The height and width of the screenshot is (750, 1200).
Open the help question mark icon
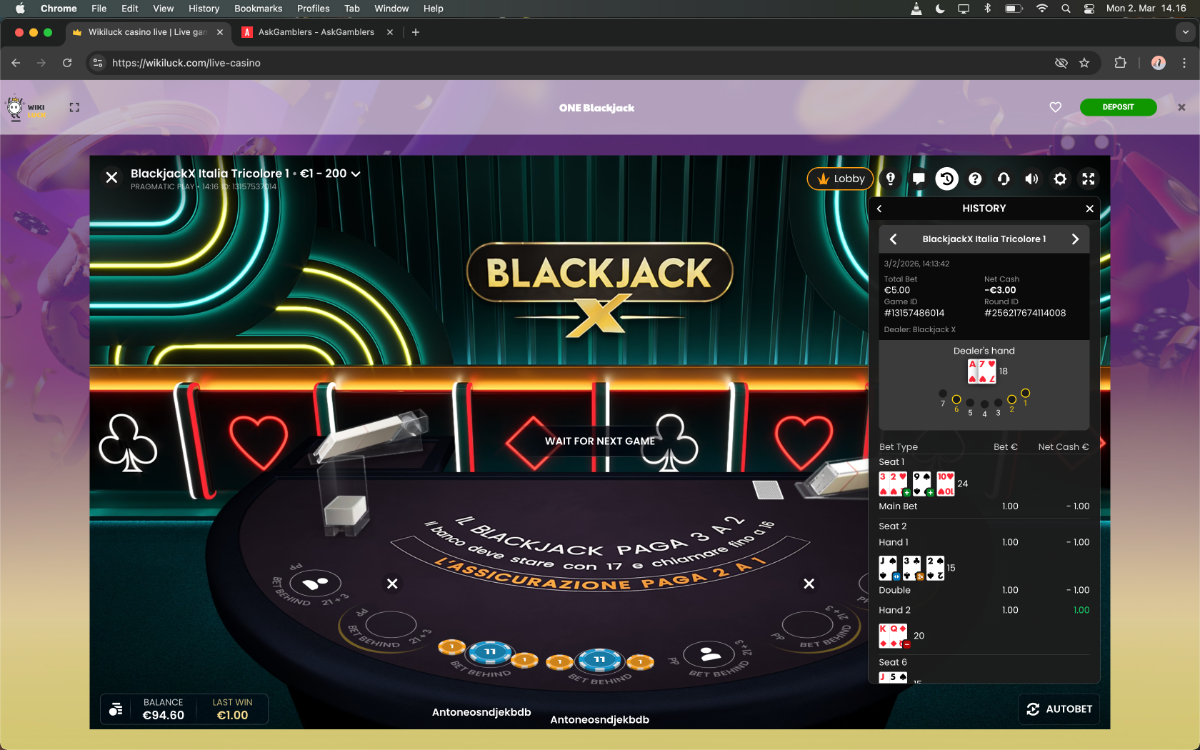tap(975, 179)
